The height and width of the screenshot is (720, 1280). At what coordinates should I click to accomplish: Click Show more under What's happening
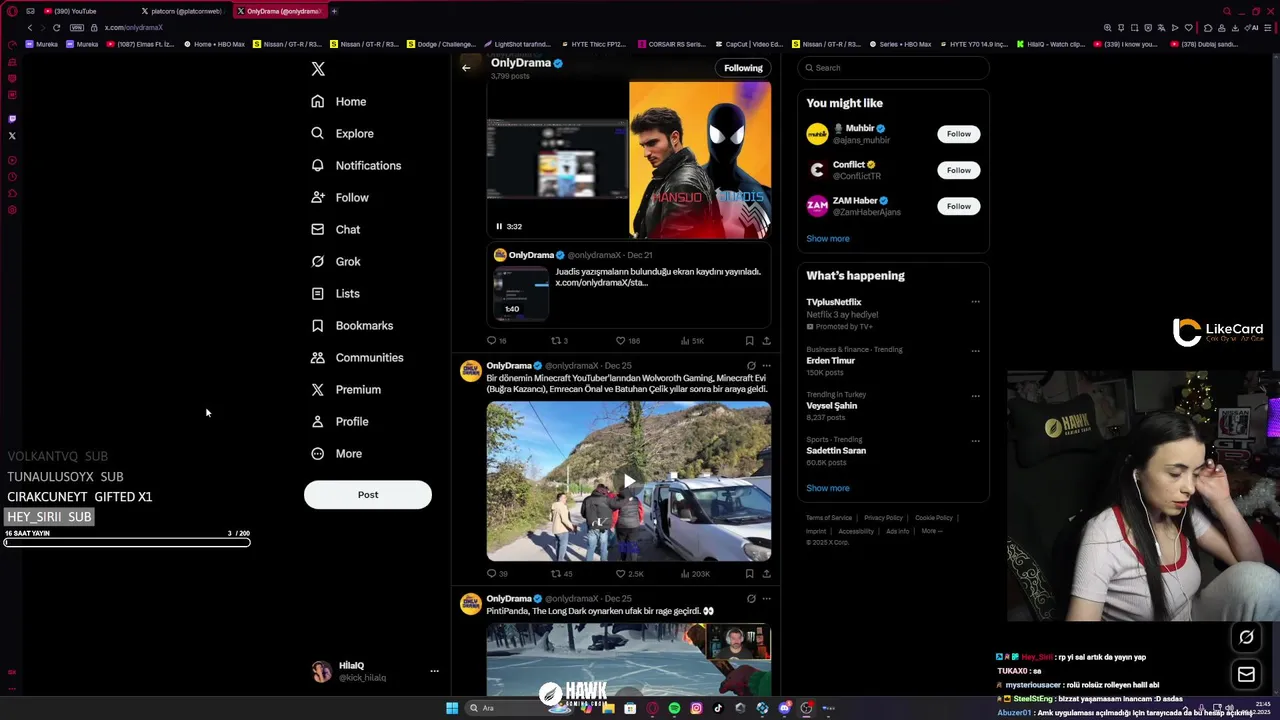click(828, 488)
